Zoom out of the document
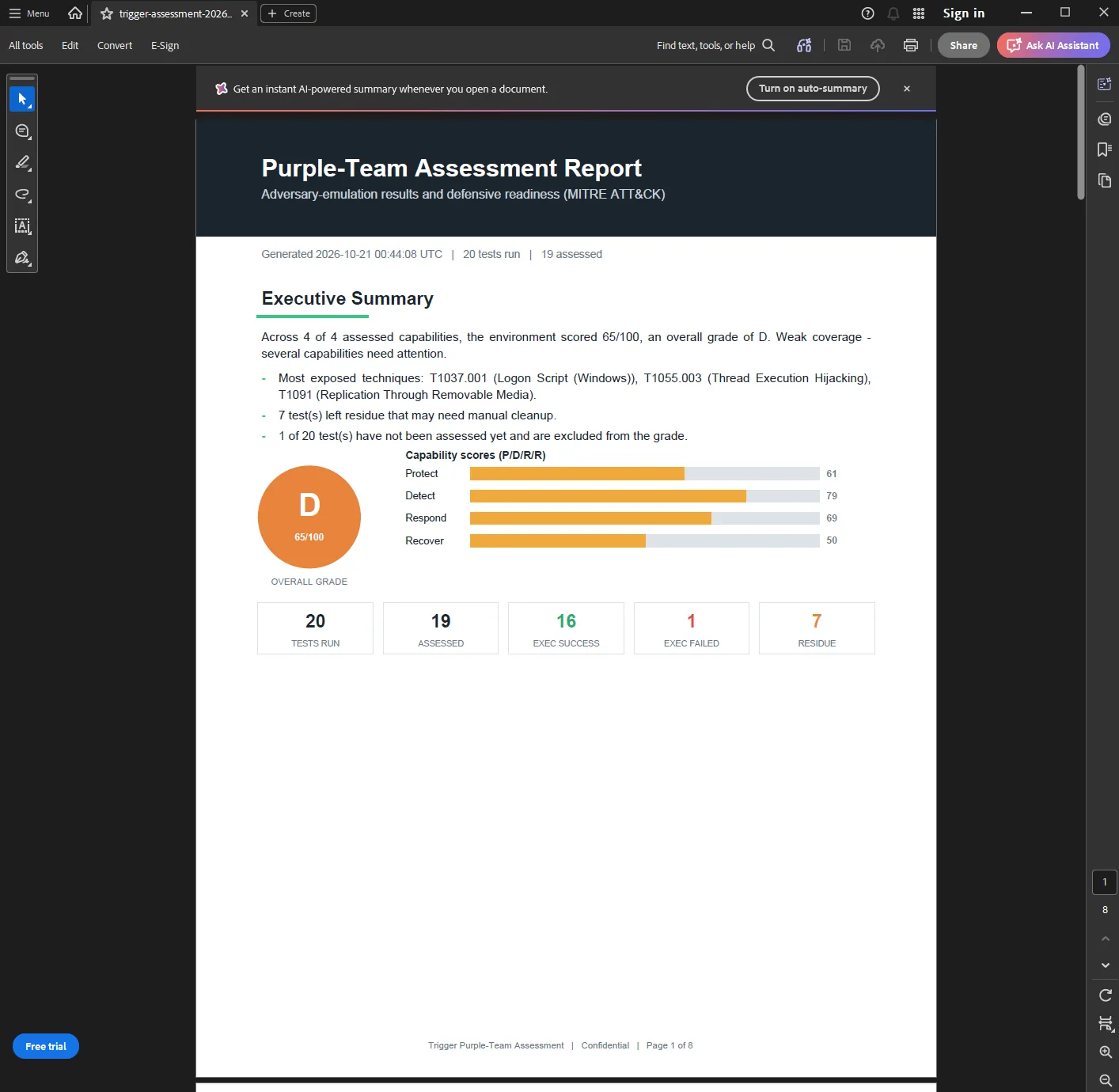The image size is (1119, 1092). 1106,1080
